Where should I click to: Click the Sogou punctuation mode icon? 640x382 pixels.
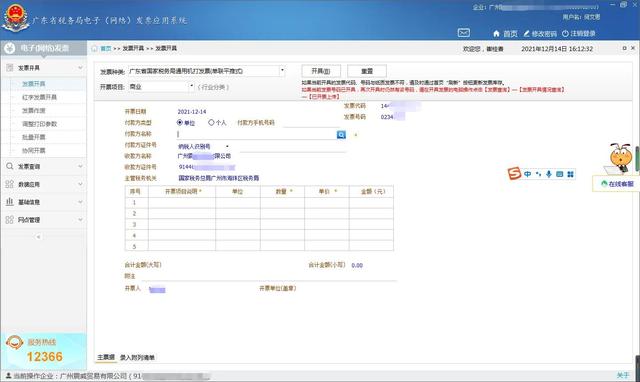coord(538,174)
